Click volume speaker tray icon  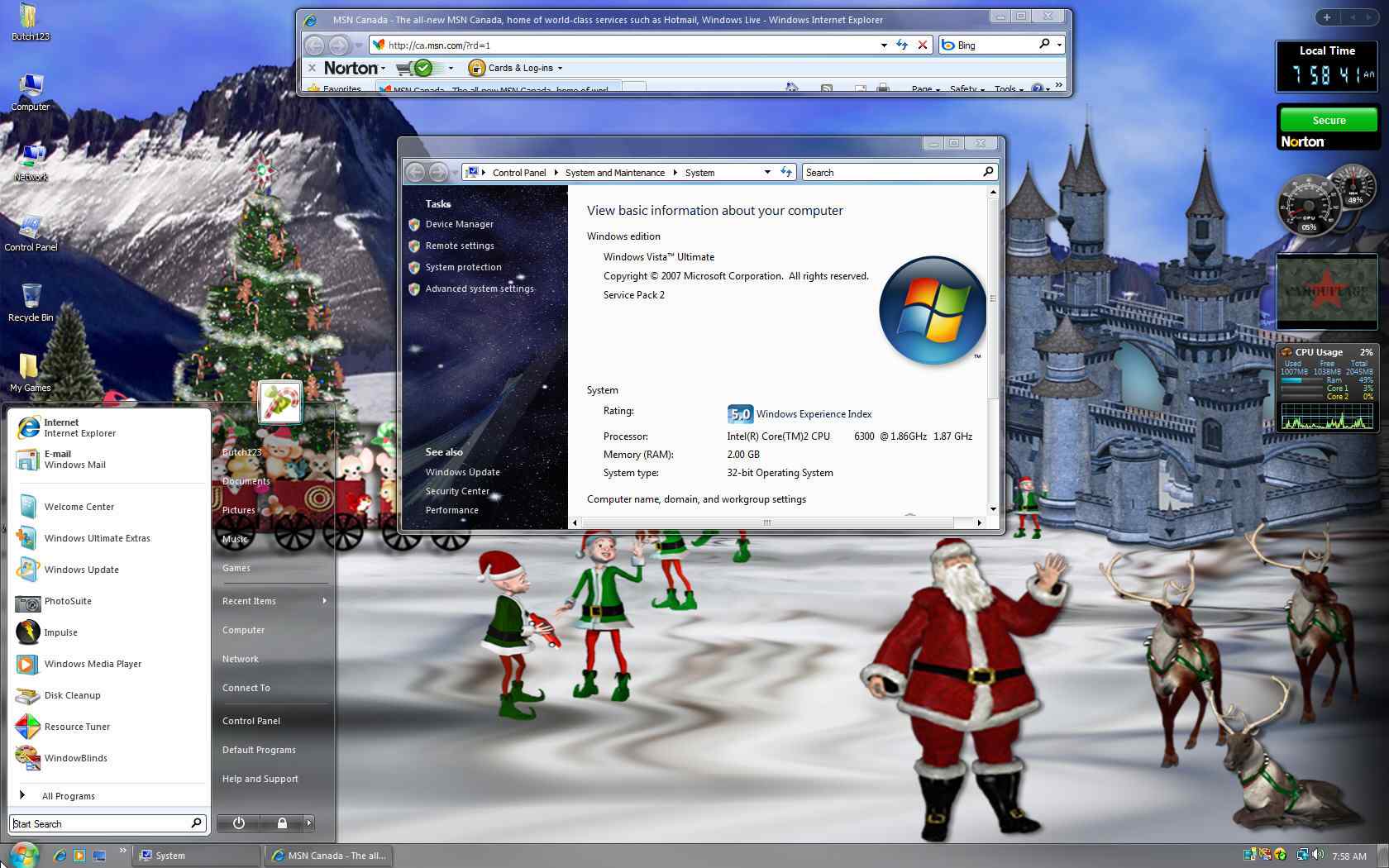1316,856
